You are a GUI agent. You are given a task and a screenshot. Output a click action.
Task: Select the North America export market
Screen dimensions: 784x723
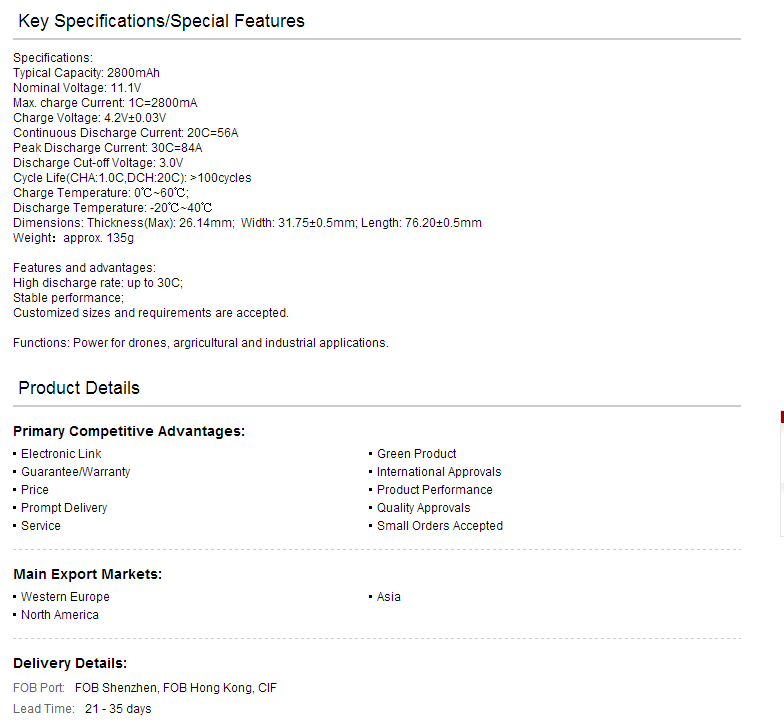[x=60, y=614]
